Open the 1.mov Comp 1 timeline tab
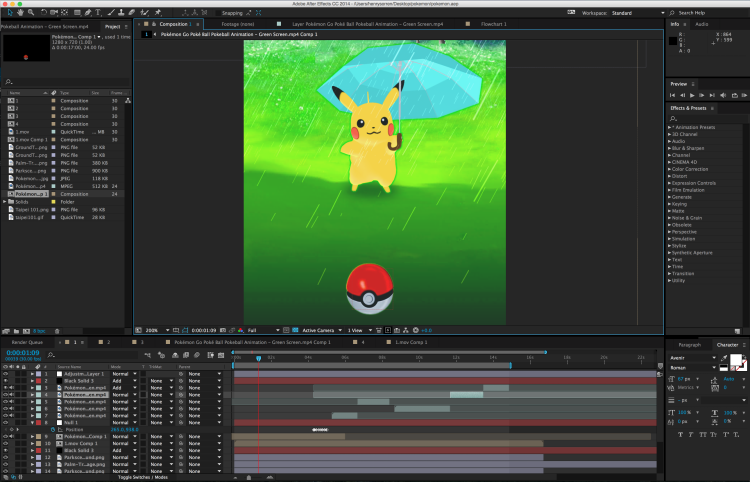Viewport: 750px width, 482px height. click(x=411, y=342)
